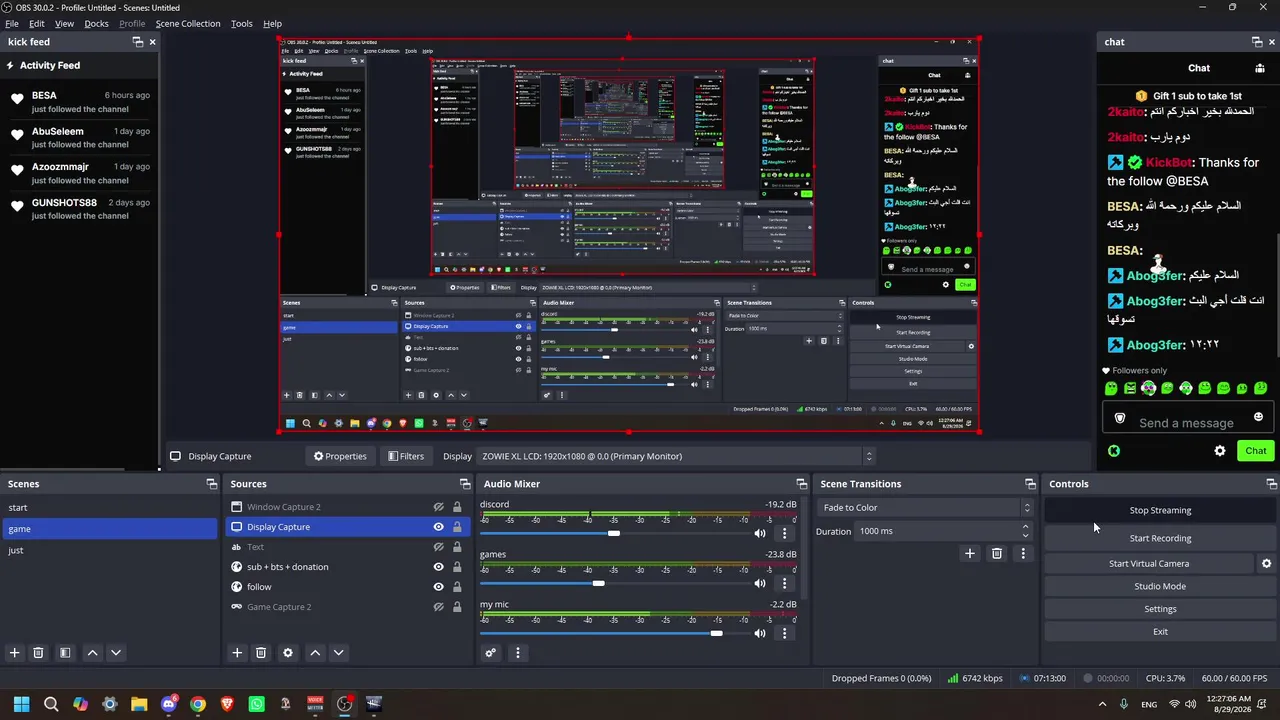This screenshot has width=1280, height=720.
Task: Click Start Recording
Action: [1160, 538]
